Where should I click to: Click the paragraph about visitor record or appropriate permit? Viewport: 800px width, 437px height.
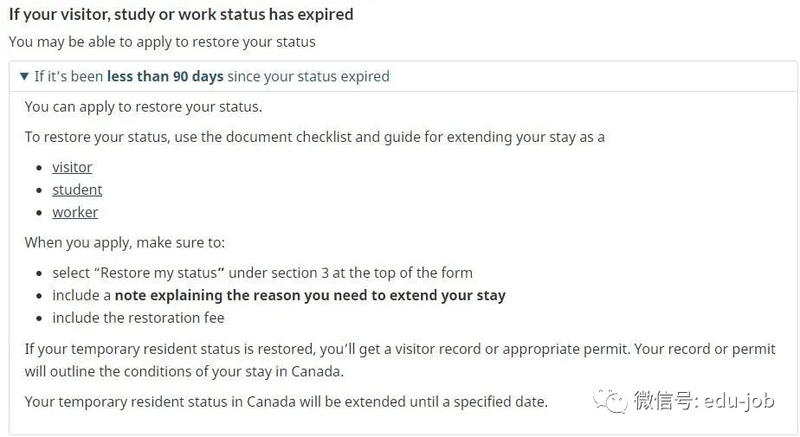(400, 360)
